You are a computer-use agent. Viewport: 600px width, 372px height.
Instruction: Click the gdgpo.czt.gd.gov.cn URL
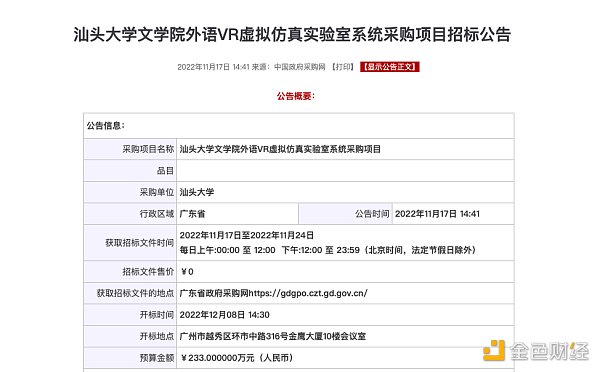[308, 293]
